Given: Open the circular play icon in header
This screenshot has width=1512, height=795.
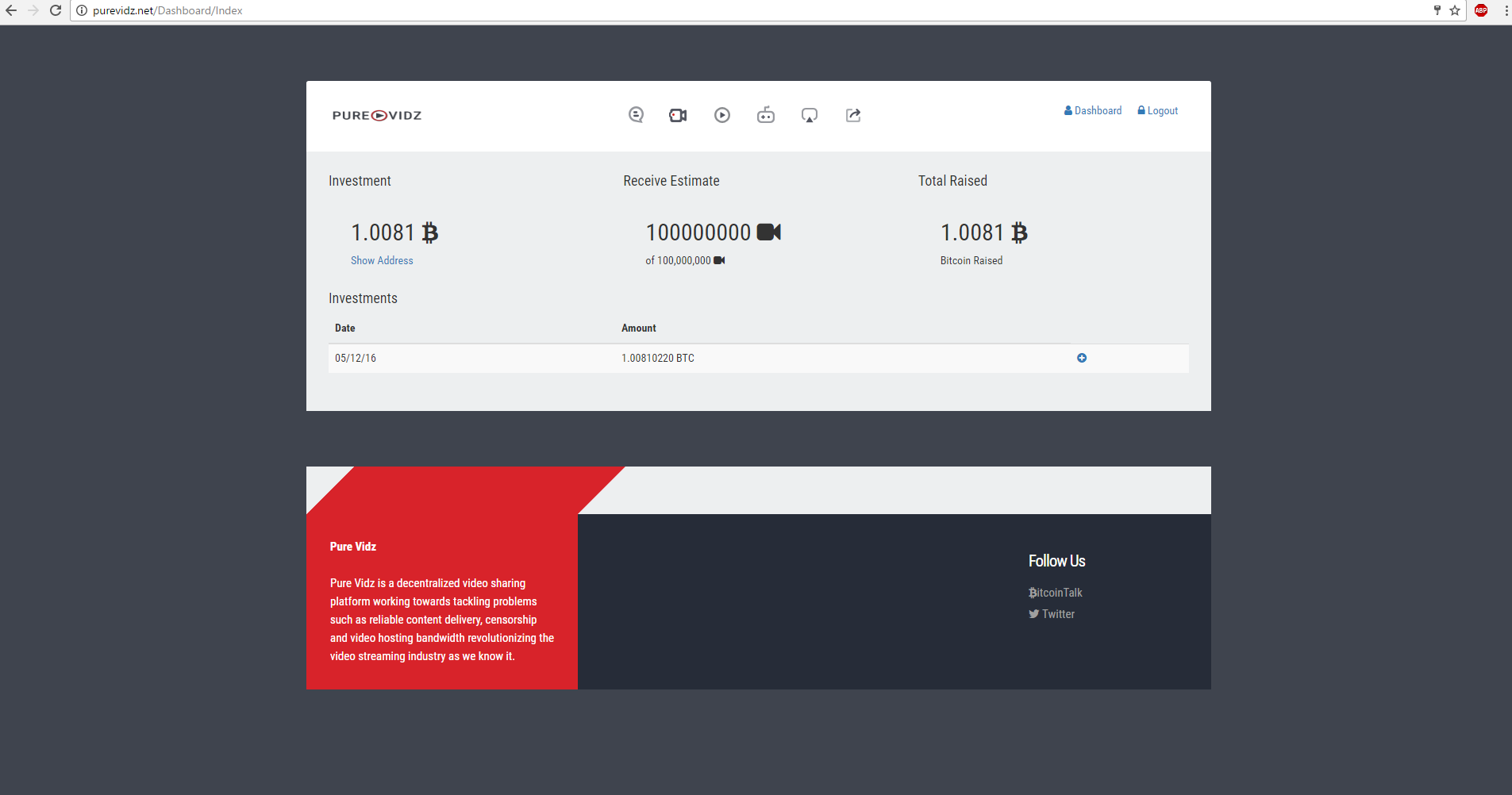Looking at the screenshot, I should pos(722,115).
